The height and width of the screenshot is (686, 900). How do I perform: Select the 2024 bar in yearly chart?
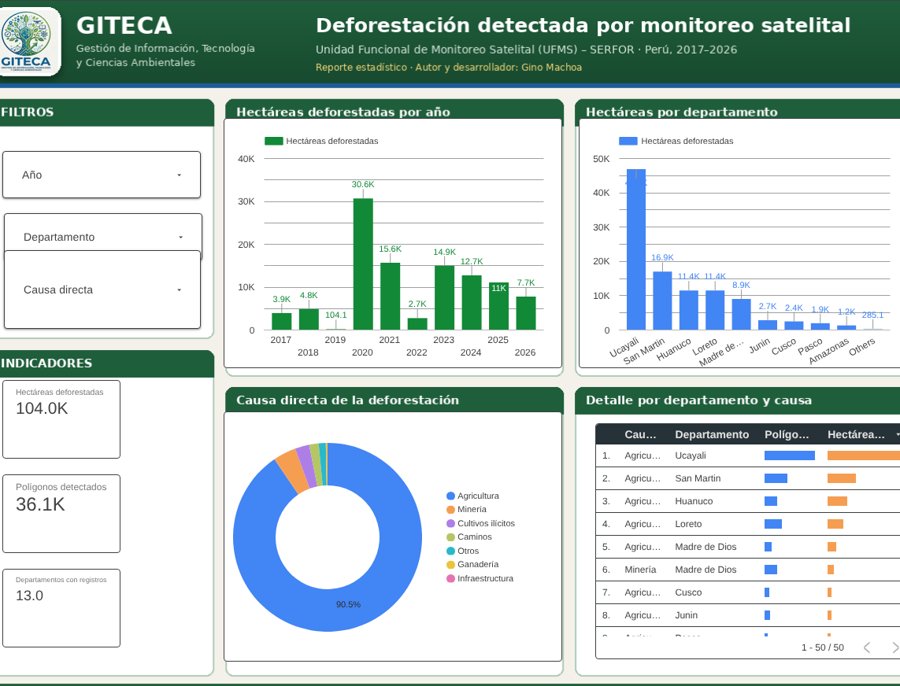click(x=472, y=303)
